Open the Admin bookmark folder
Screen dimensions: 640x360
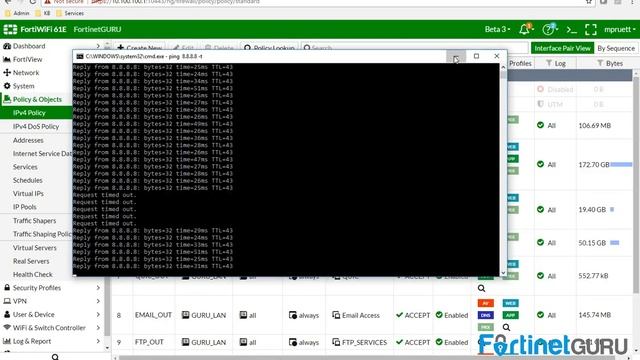pyautogui.click(x=17, y=13)
